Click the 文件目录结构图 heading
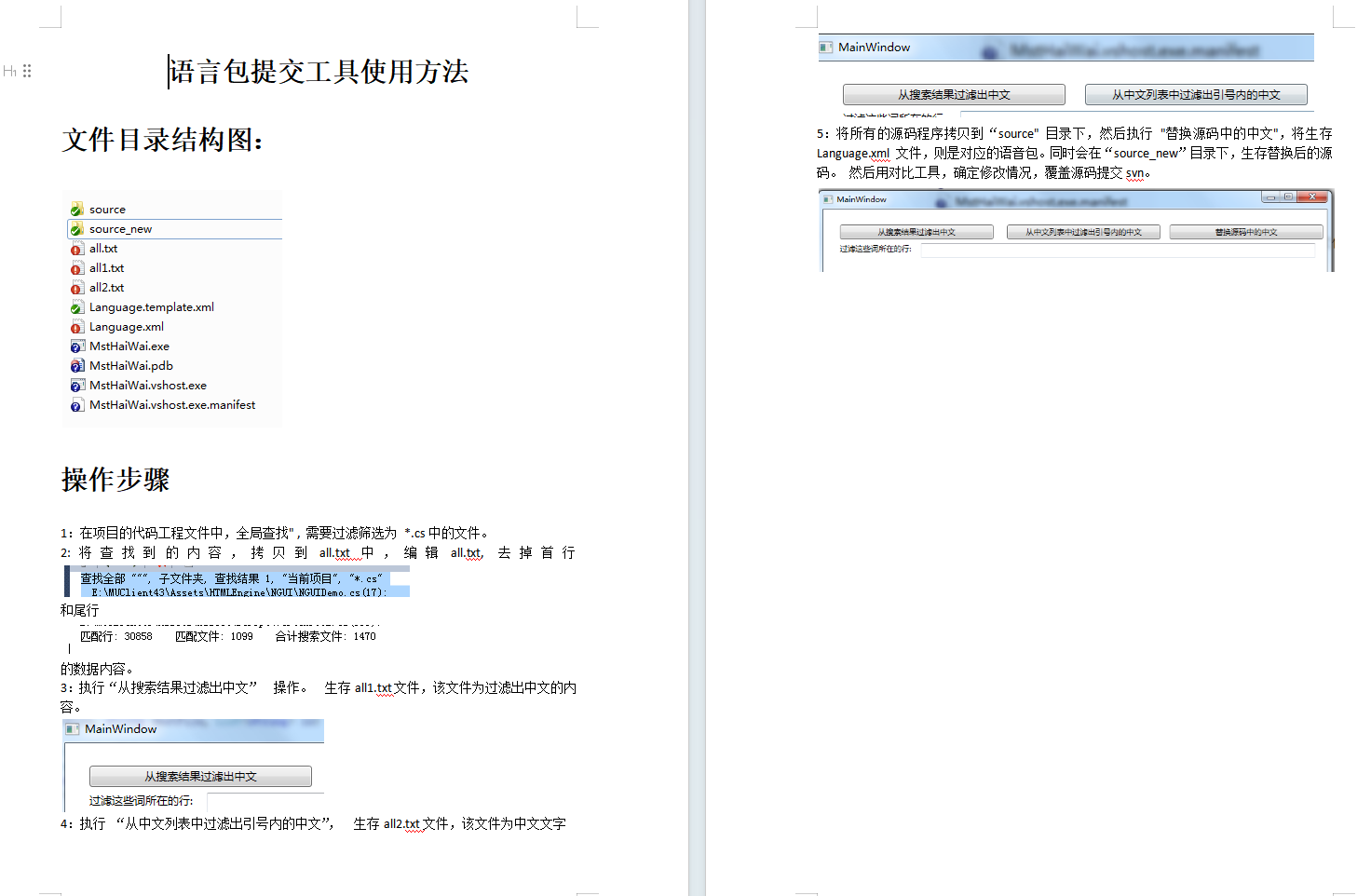This screenshot has height=896, width=1371. point(162,140)
